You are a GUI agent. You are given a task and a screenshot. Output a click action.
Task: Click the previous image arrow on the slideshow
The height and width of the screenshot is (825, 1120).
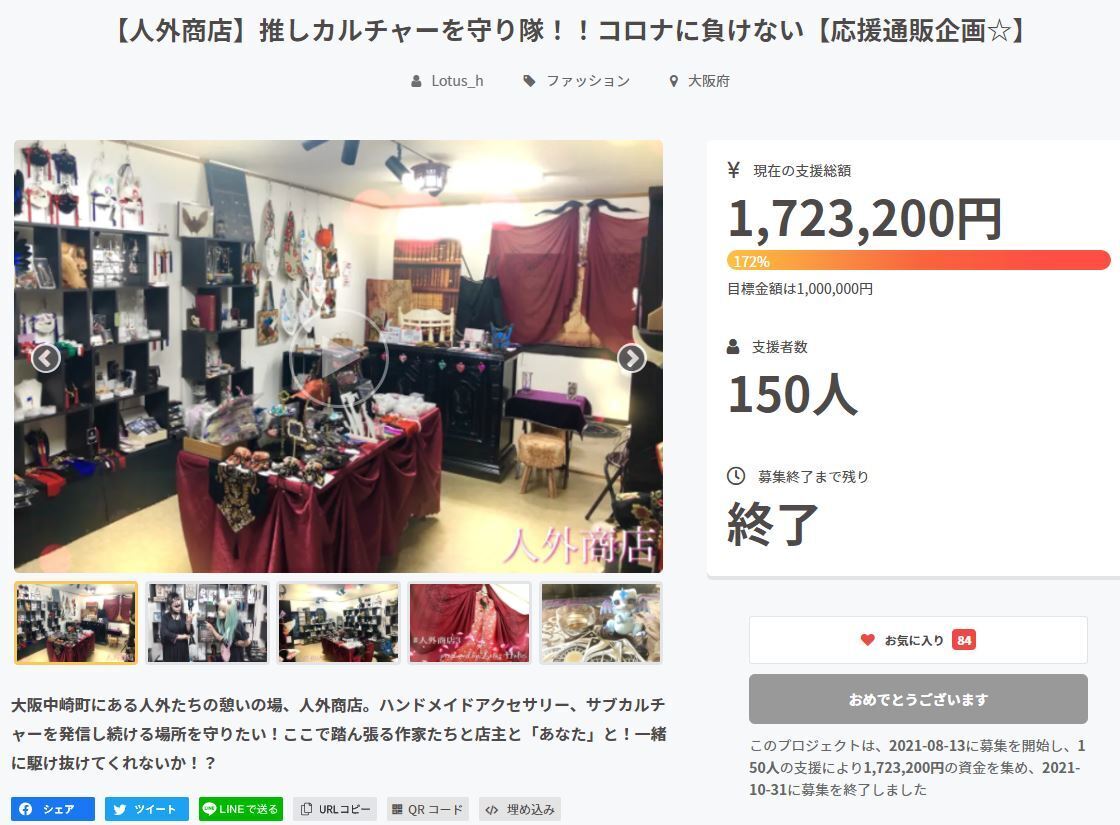pos(46,359)
